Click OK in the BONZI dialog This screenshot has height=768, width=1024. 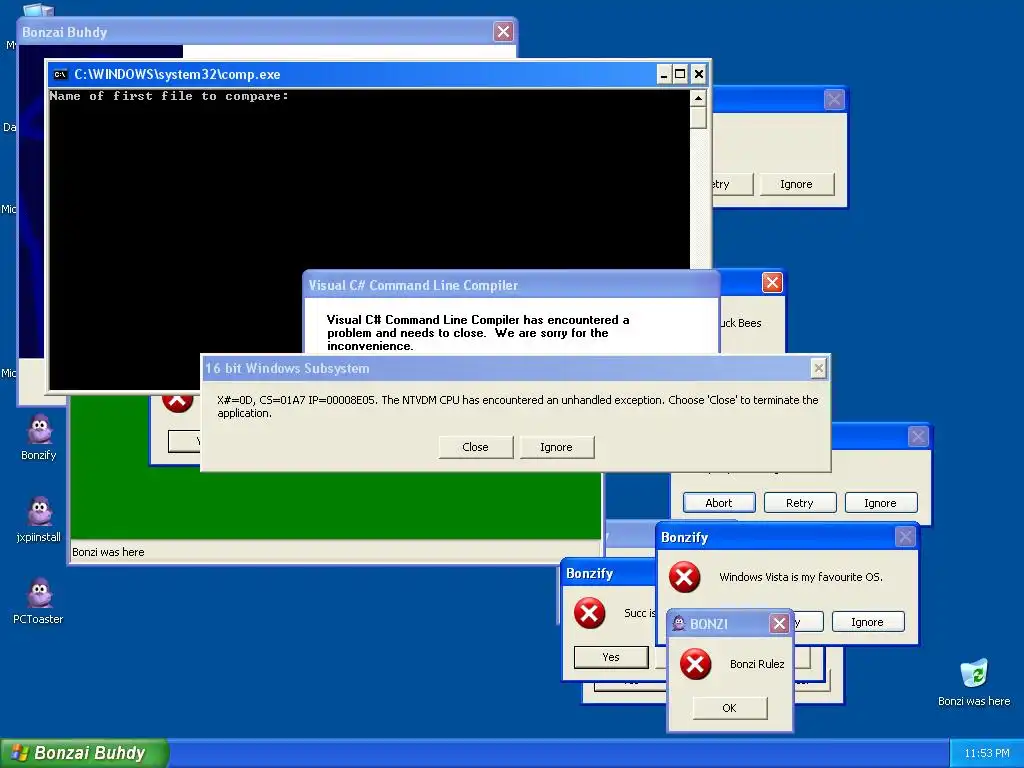(729, 708)
